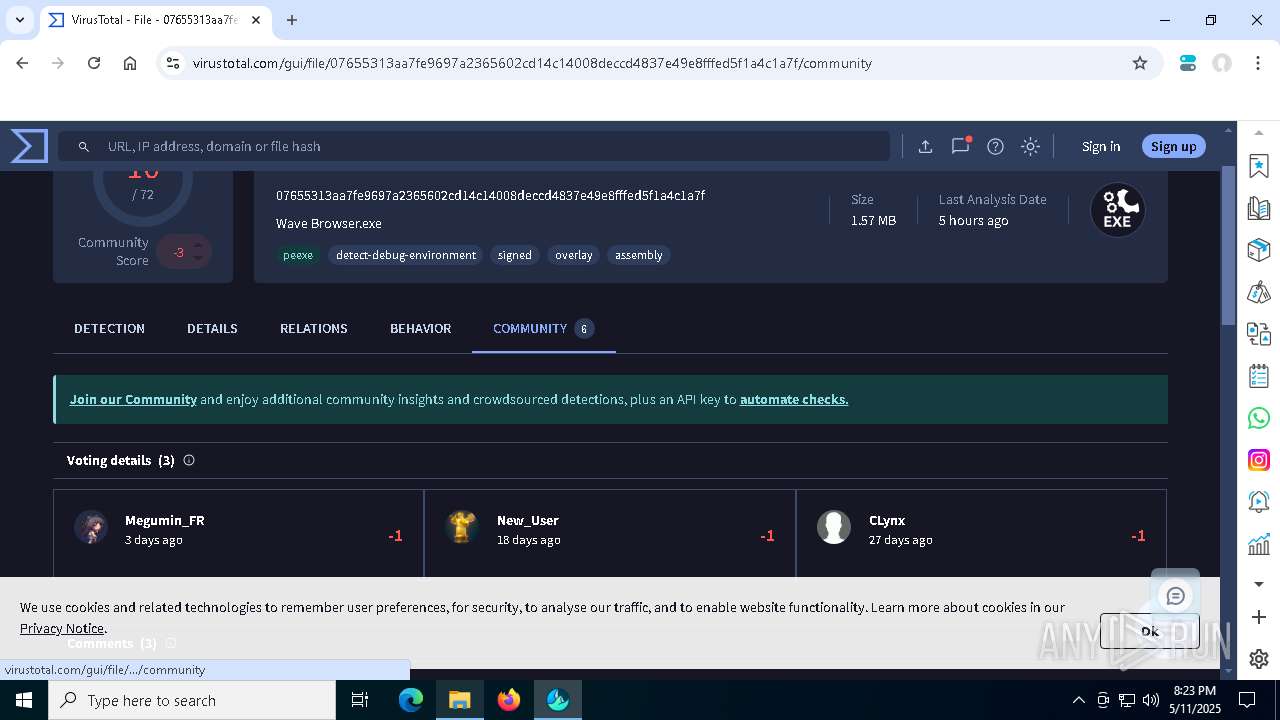Open Microsoft Edge from the taskbar
This screenshot has width=1280, height=720.
411,700
